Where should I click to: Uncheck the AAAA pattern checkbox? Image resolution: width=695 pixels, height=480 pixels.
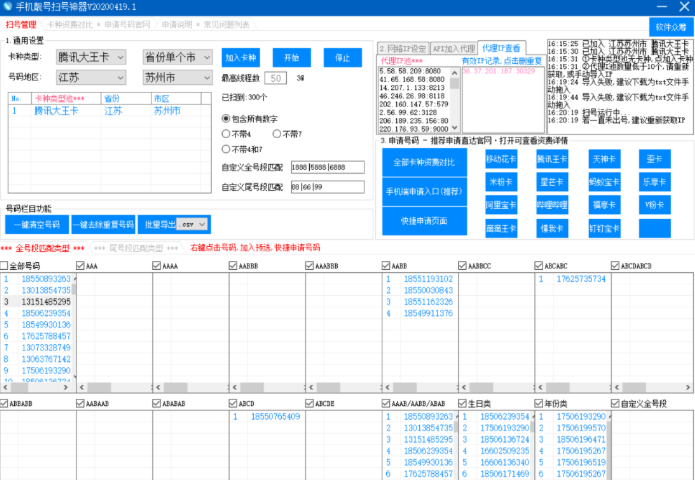[156, 266]
